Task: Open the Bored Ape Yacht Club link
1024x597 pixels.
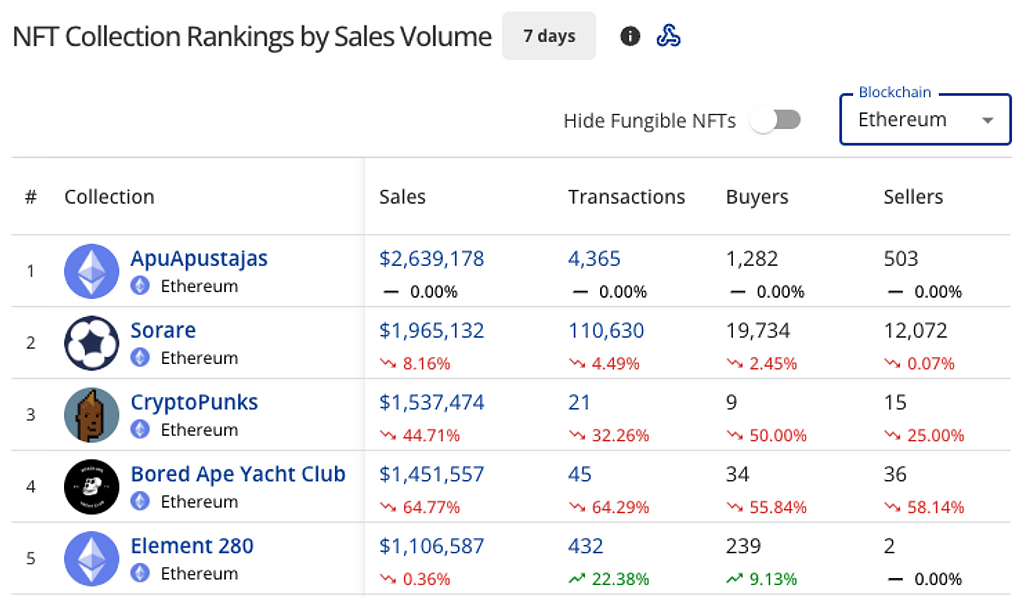Action: [x=238, y=474]
